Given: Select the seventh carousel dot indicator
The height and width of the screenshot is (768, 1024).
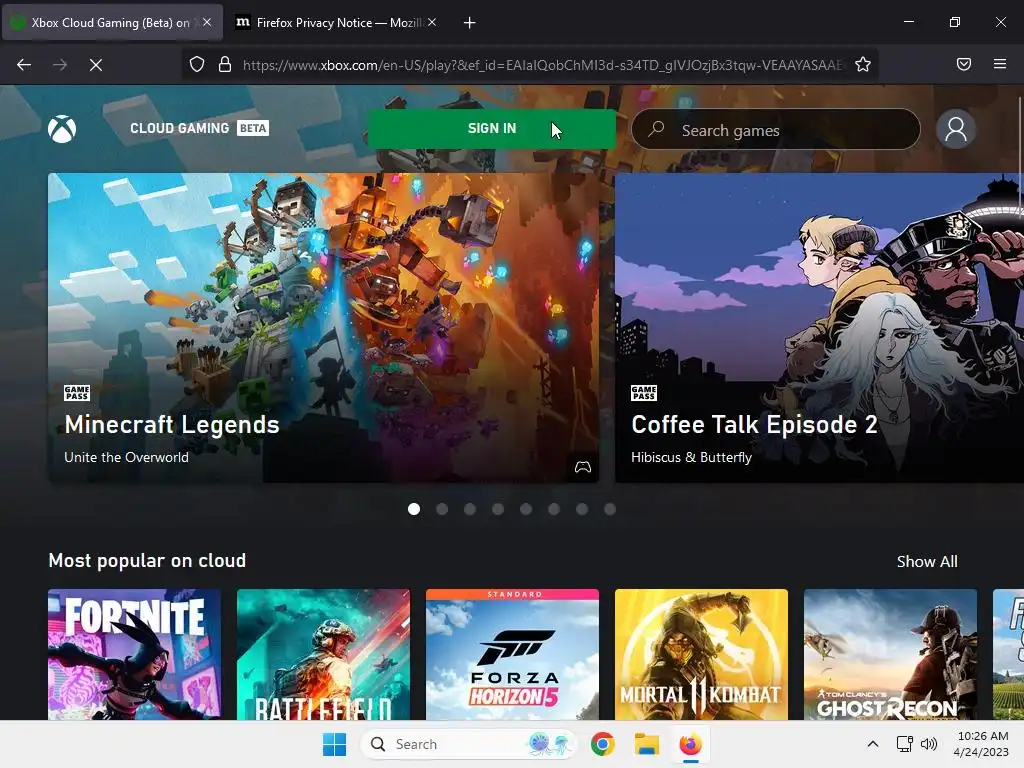Looking at the screenshot, I should 582,509.
